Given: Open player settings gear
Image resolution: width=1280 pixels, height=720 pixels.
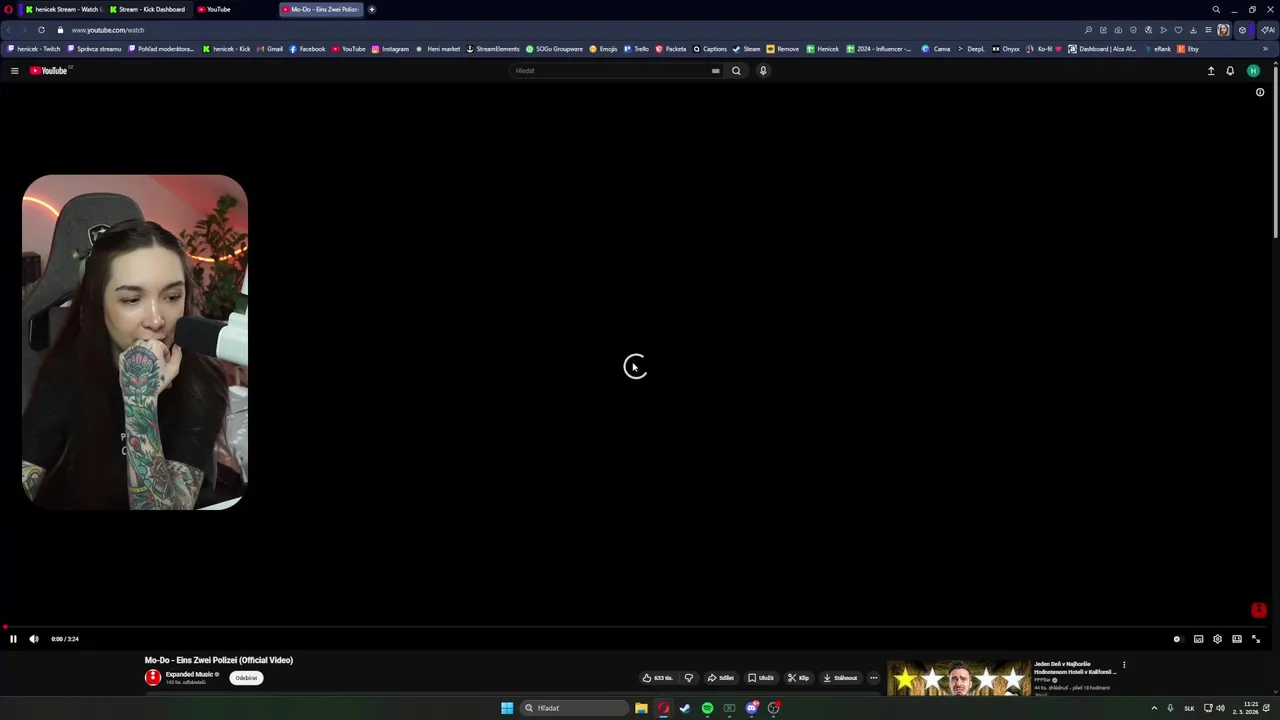Looking at the screenshot, I should (1217, 639).
